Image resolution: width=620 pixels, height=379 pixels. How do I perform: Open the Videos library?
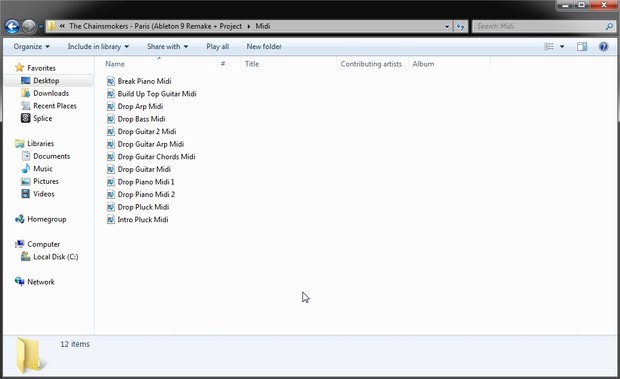pyautogui.click(x=43, y=194)
